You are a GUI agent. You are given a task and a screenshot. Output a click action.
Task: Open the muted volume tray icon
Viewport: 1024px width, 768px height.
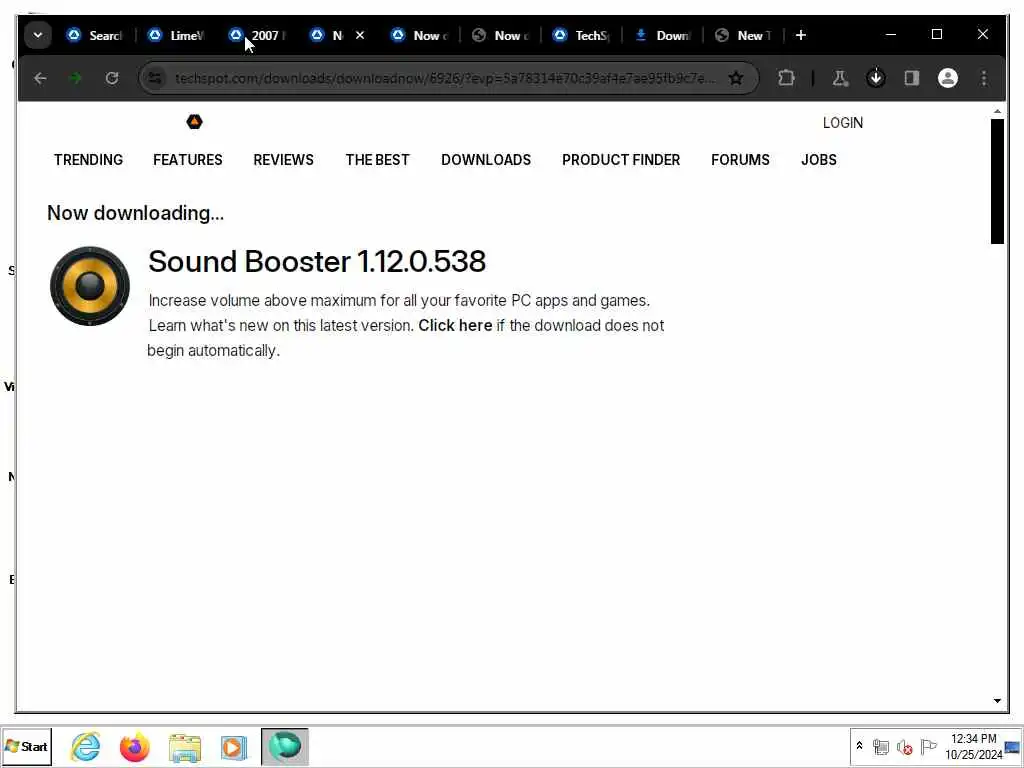[904, 746]
